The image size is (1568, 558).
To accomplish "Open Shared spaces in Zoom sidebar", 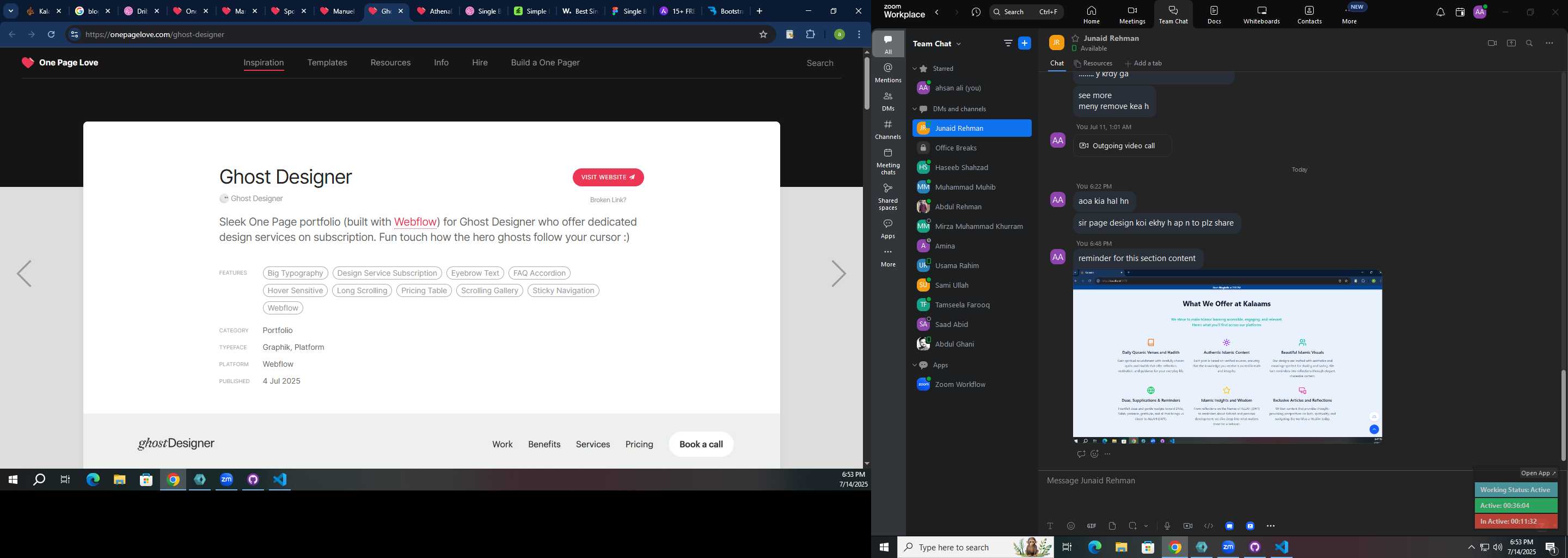I will pos(888,197).
